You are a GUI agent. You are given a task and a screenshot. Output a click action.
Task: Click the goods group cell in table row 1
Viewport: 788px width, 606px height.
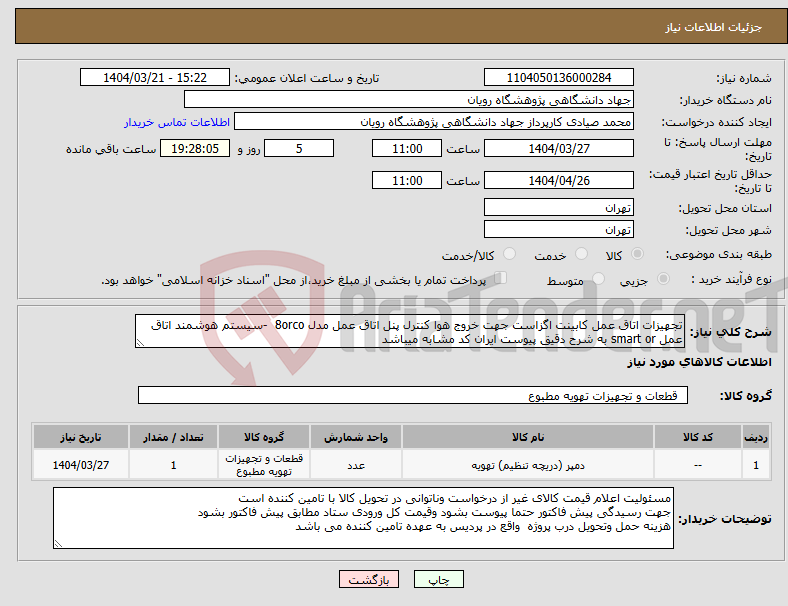pos(264,465)
